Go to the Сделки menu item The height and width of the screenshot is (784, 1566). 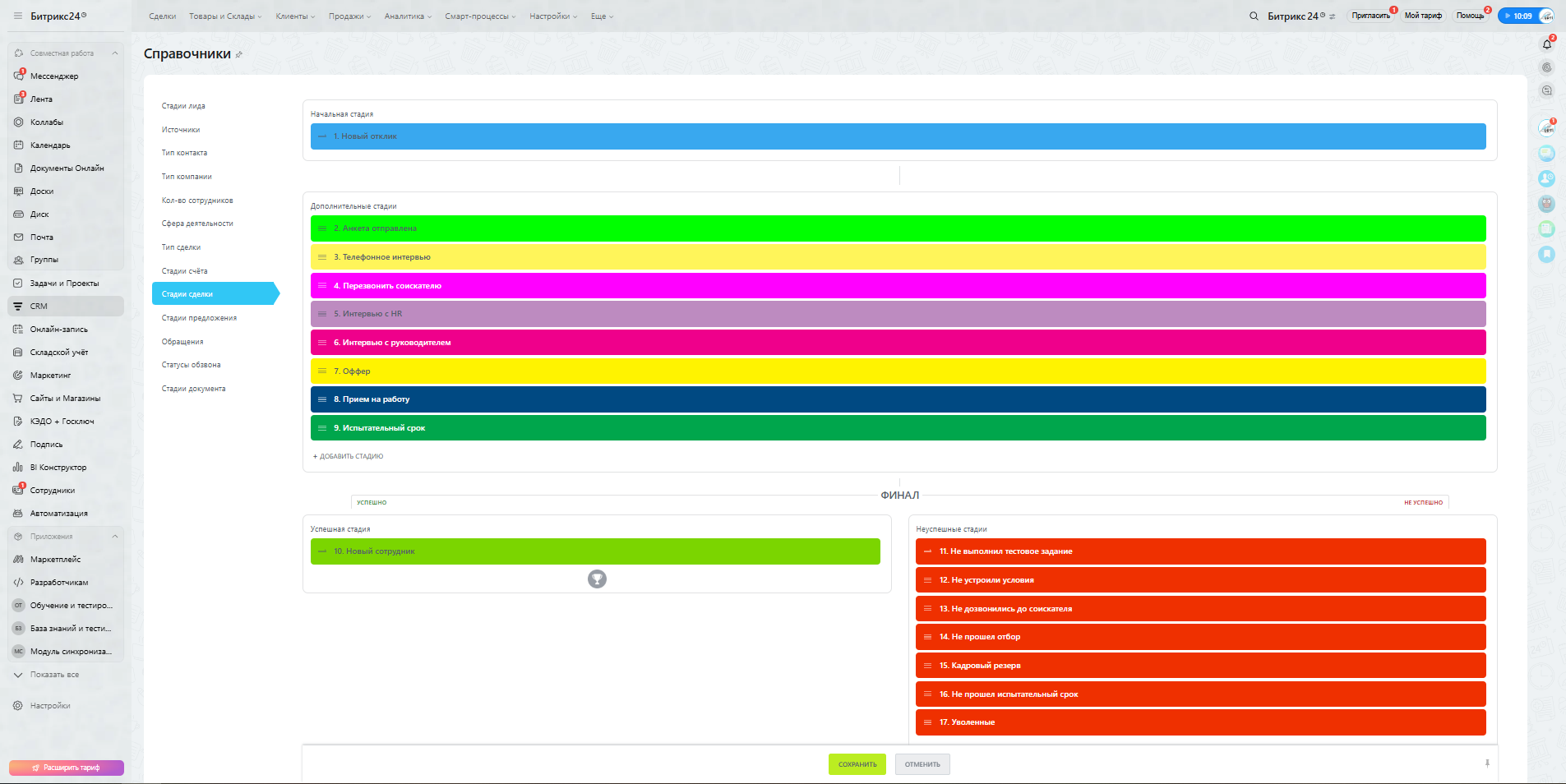(x=162, y=16)
